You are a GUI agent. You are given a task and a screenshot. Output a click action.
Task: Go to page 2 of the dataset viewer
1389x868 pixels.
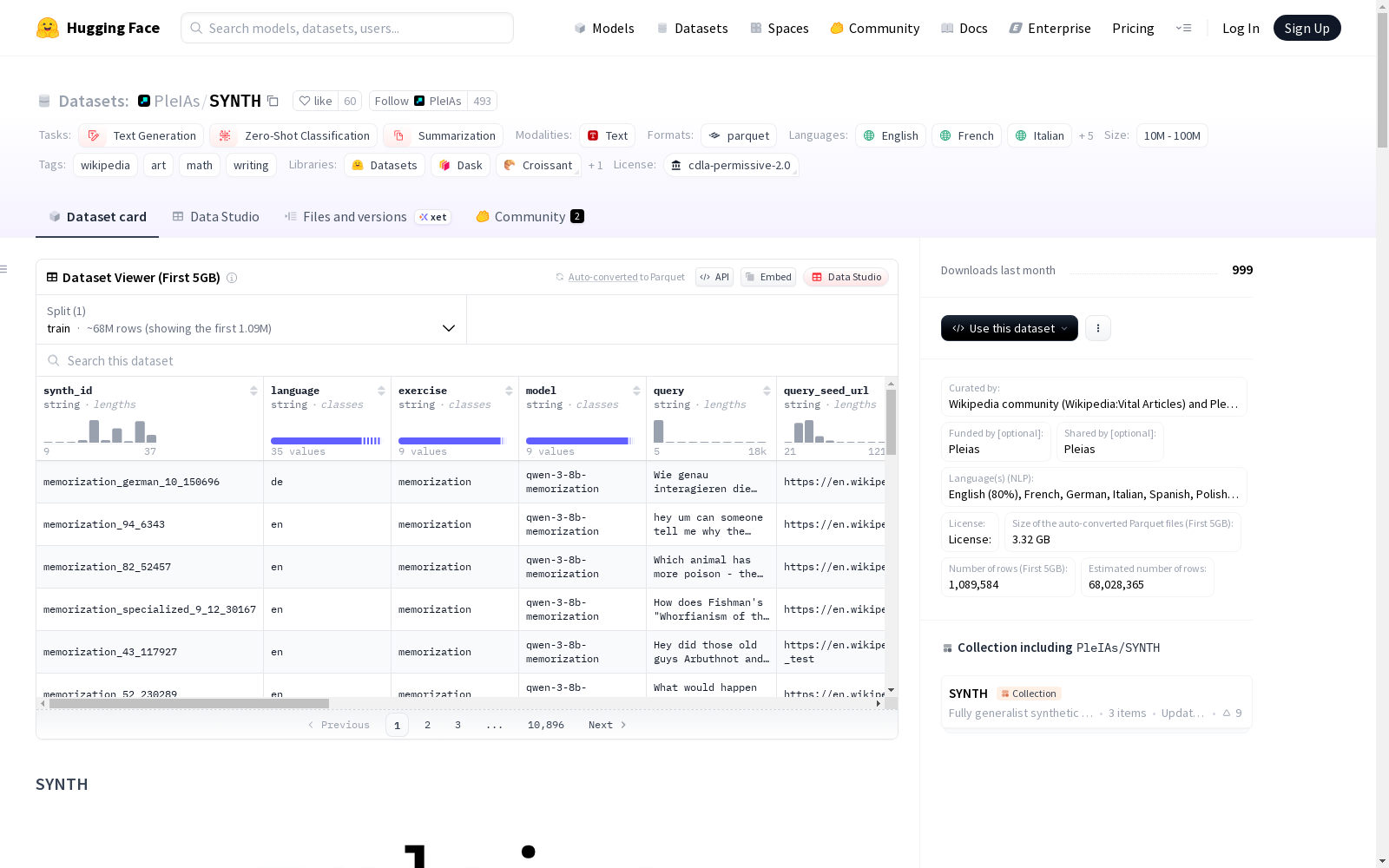point(427,725)
